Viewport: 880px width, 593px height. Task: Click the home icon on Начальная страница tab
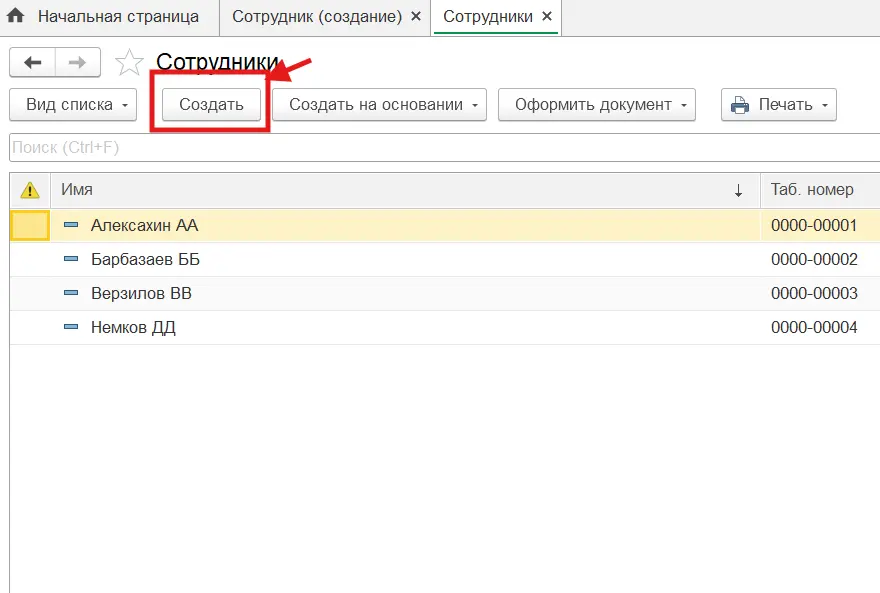tap(16, 17)
